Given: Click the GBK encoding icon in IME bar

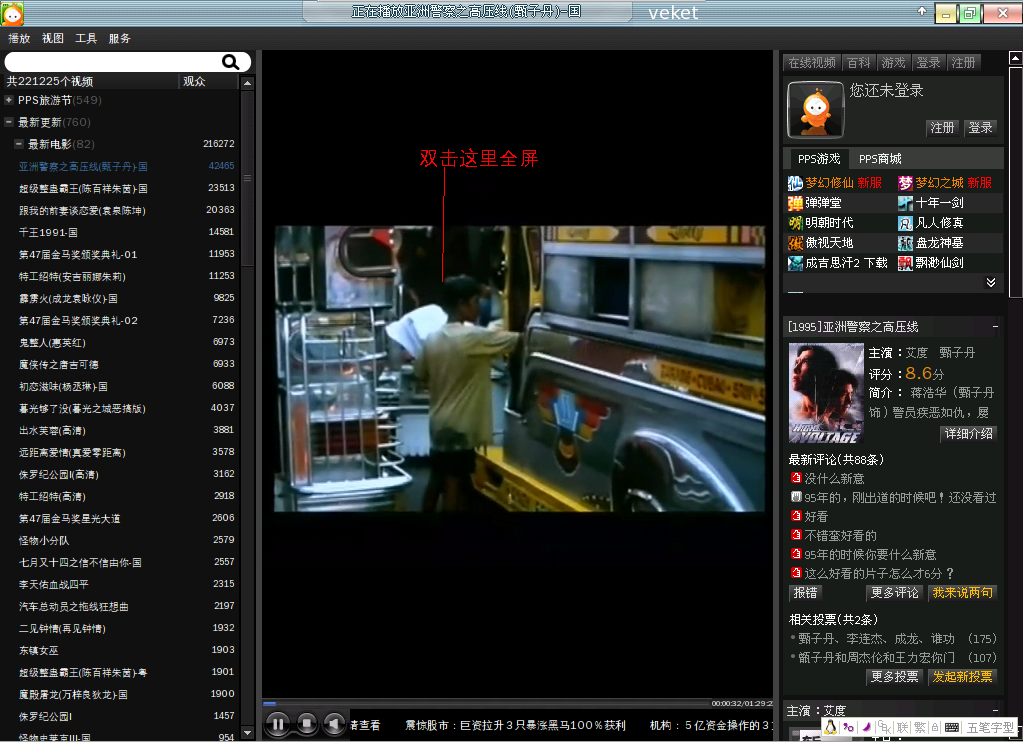Looking at the screenshot, I should 884,727.
